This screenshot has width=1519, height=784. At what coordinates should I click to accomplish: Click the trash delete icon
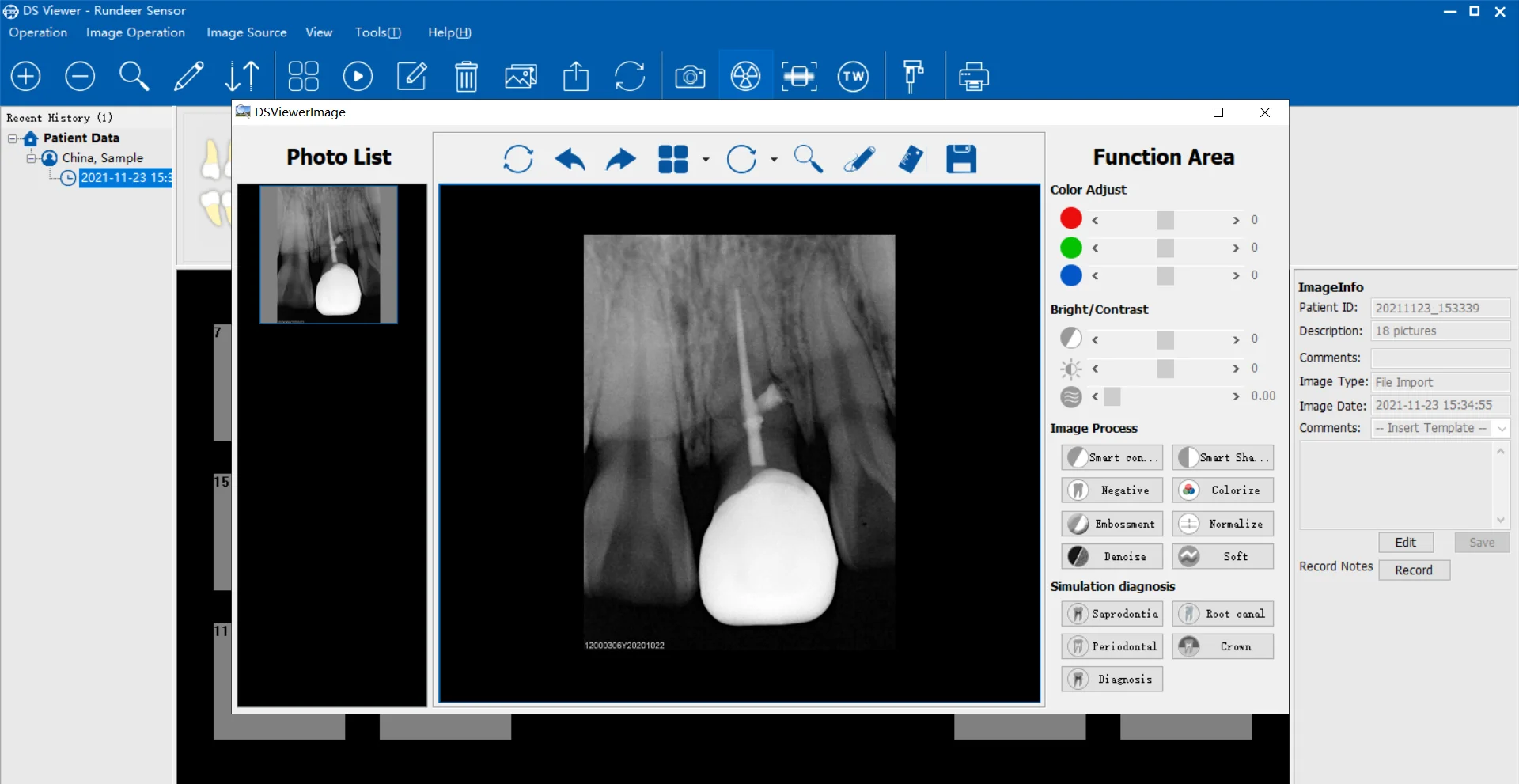coord(466,77)
